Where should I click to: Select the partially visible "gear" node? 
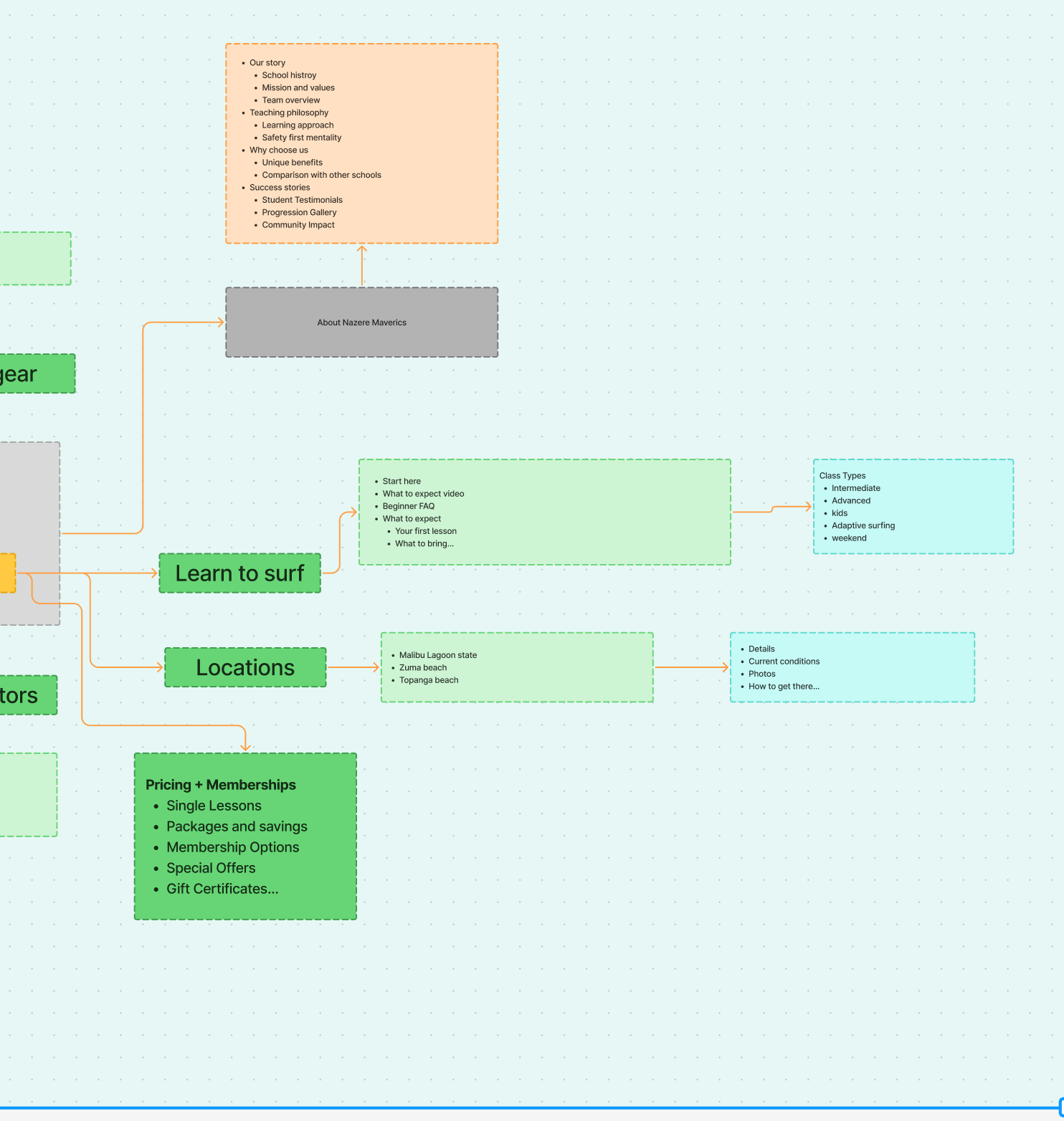(36, 373)
